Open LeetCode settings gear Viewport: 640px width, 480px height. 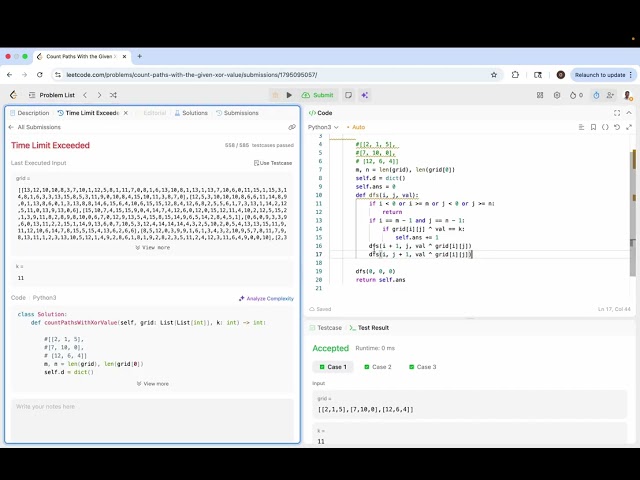[557, 95]
